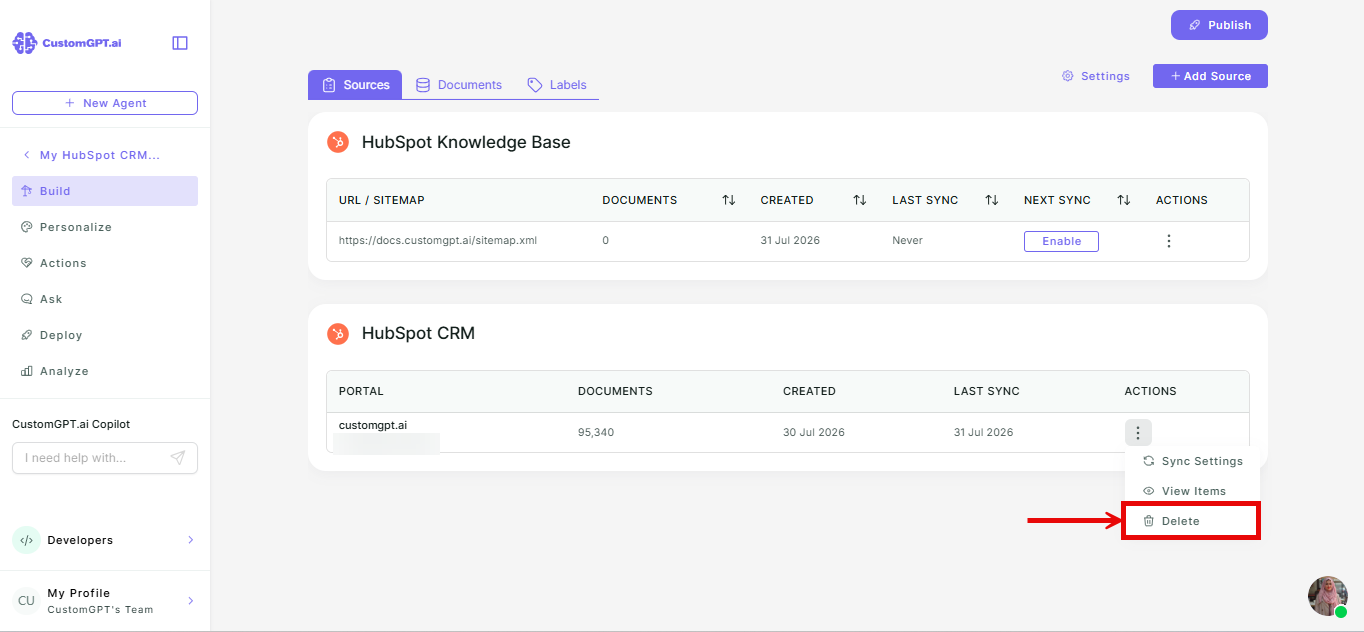Screen dimensions: 1364x632
Task: Click the customgpt.ai portal name
Action: pos(373,425)
